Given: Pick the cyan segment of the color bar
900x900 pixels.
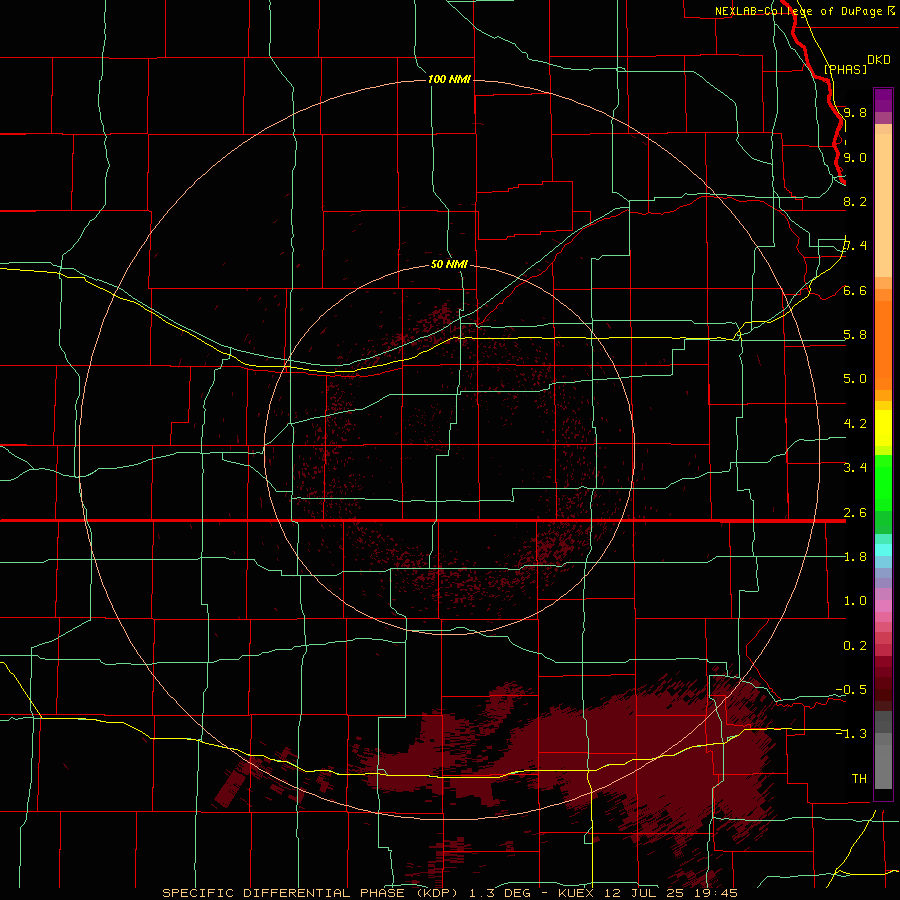Looking at the screenshot, I should tap(883, 550).
